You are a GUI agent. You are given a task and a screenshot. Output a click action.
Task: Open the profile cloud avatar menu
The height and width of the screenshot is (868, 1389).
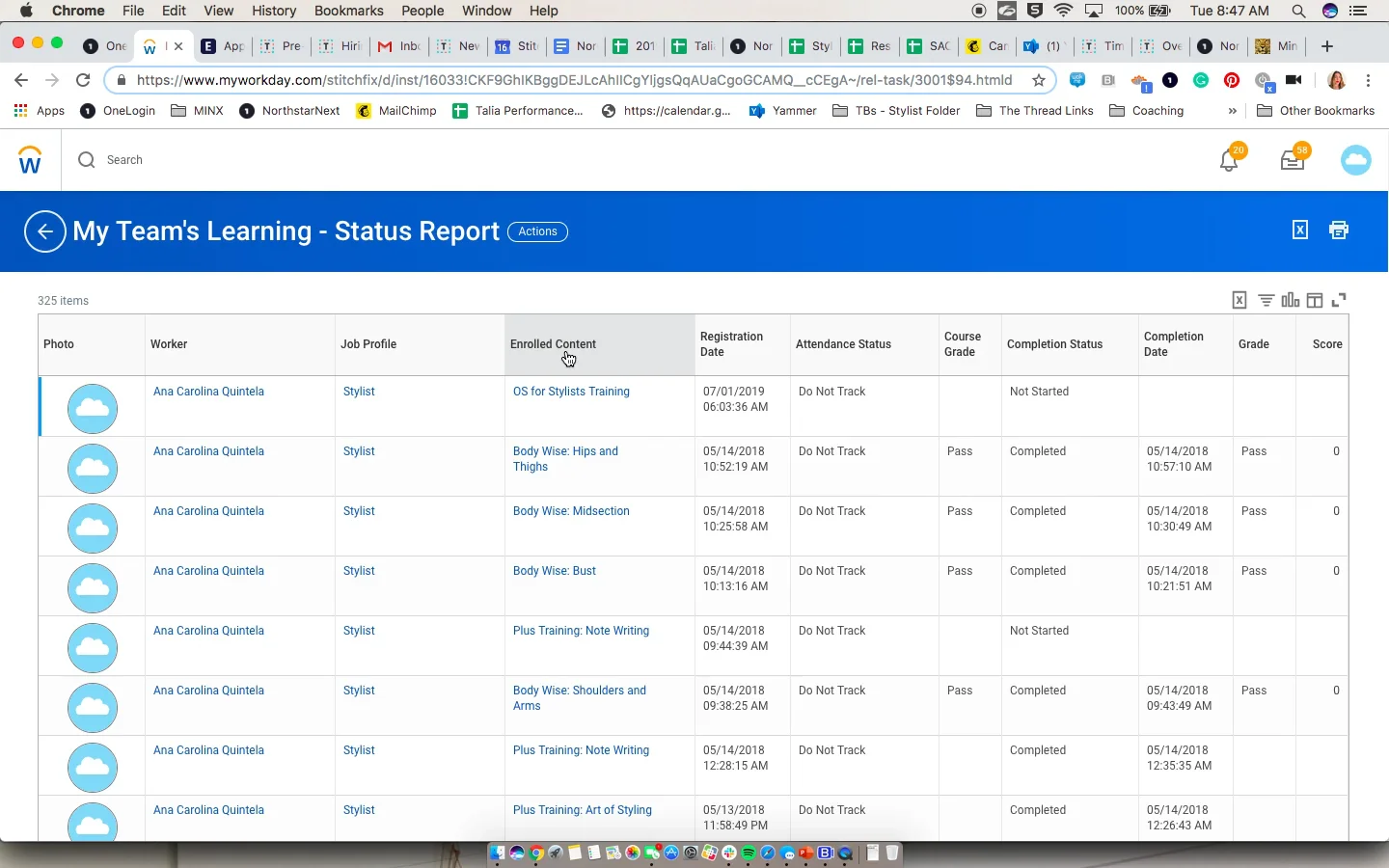[1356, 160]
